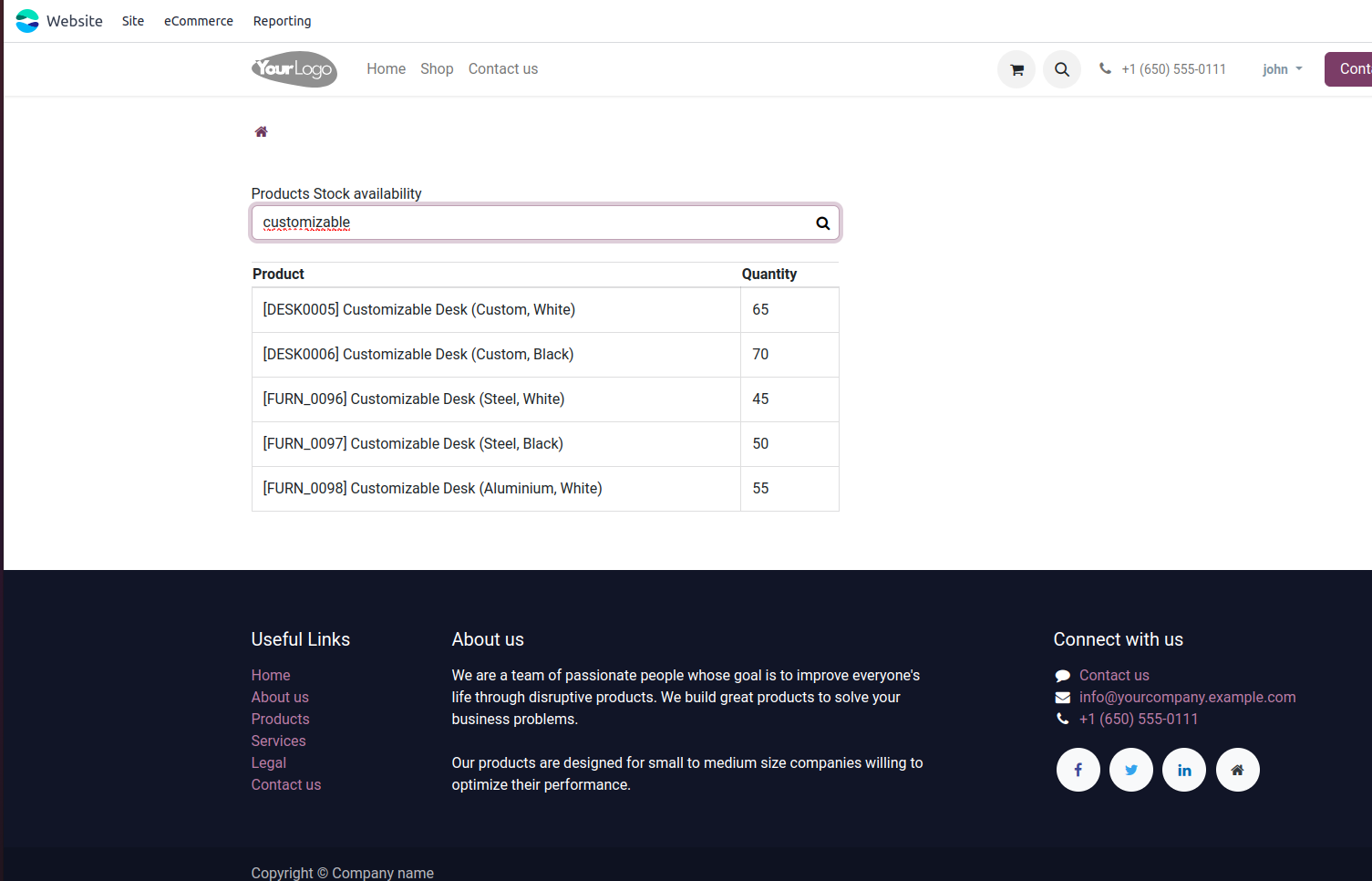The width and height of the screenshot is (1372, 881).
Task: Click the header search magnifier icon
Action: [1062, 69]
